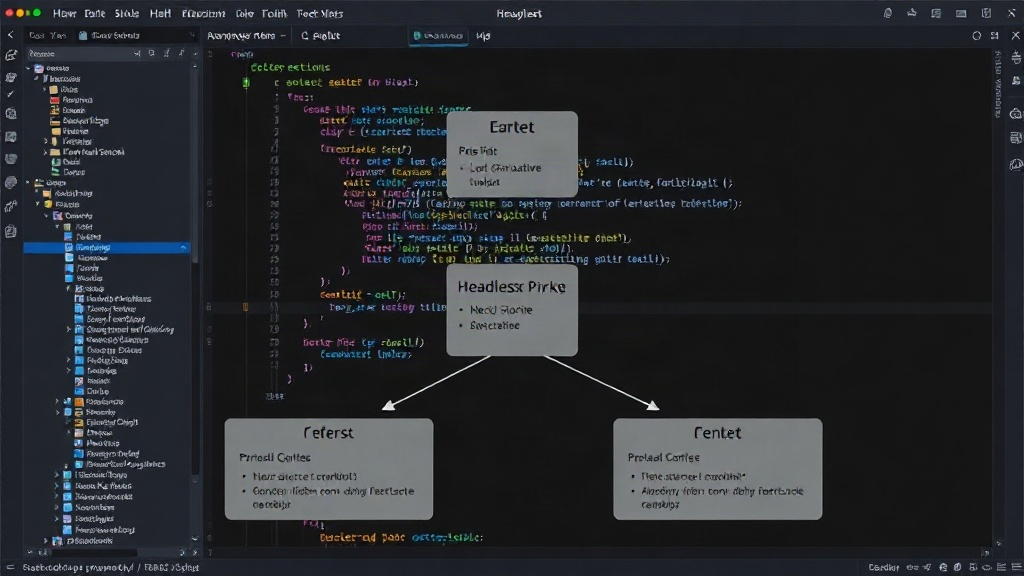
Task: Open the gauge-shaped icon in right tool strip
Action: point(1016,165)
